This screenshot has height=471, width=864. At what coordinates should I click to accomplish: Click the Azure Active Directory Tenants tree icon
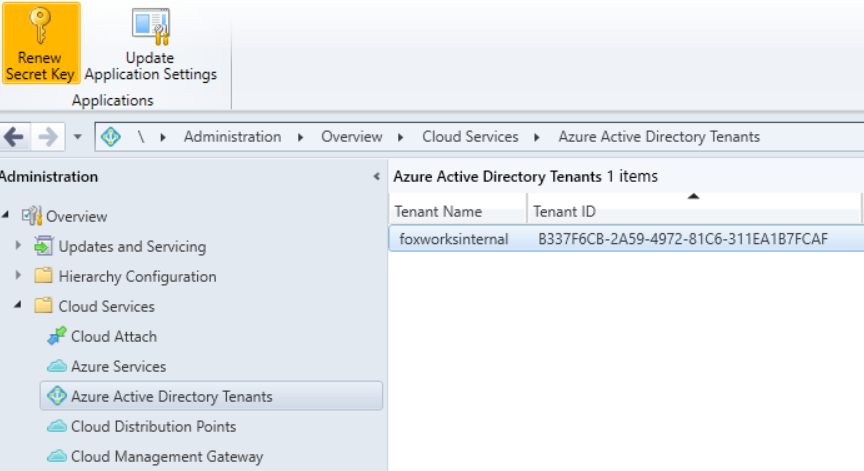tap(57, 396)
